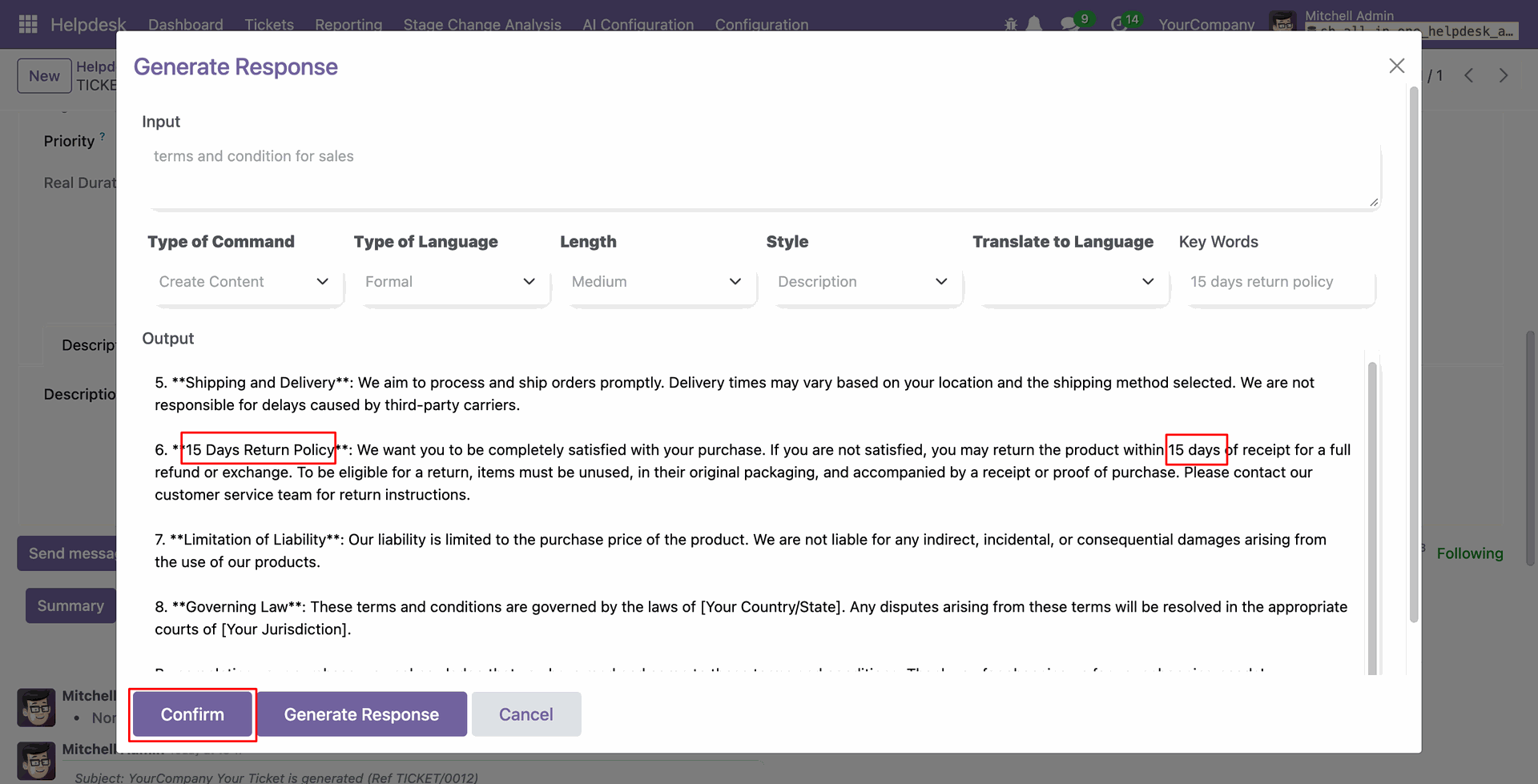
Task: Click the Input text area
Action: coord(764,175)
